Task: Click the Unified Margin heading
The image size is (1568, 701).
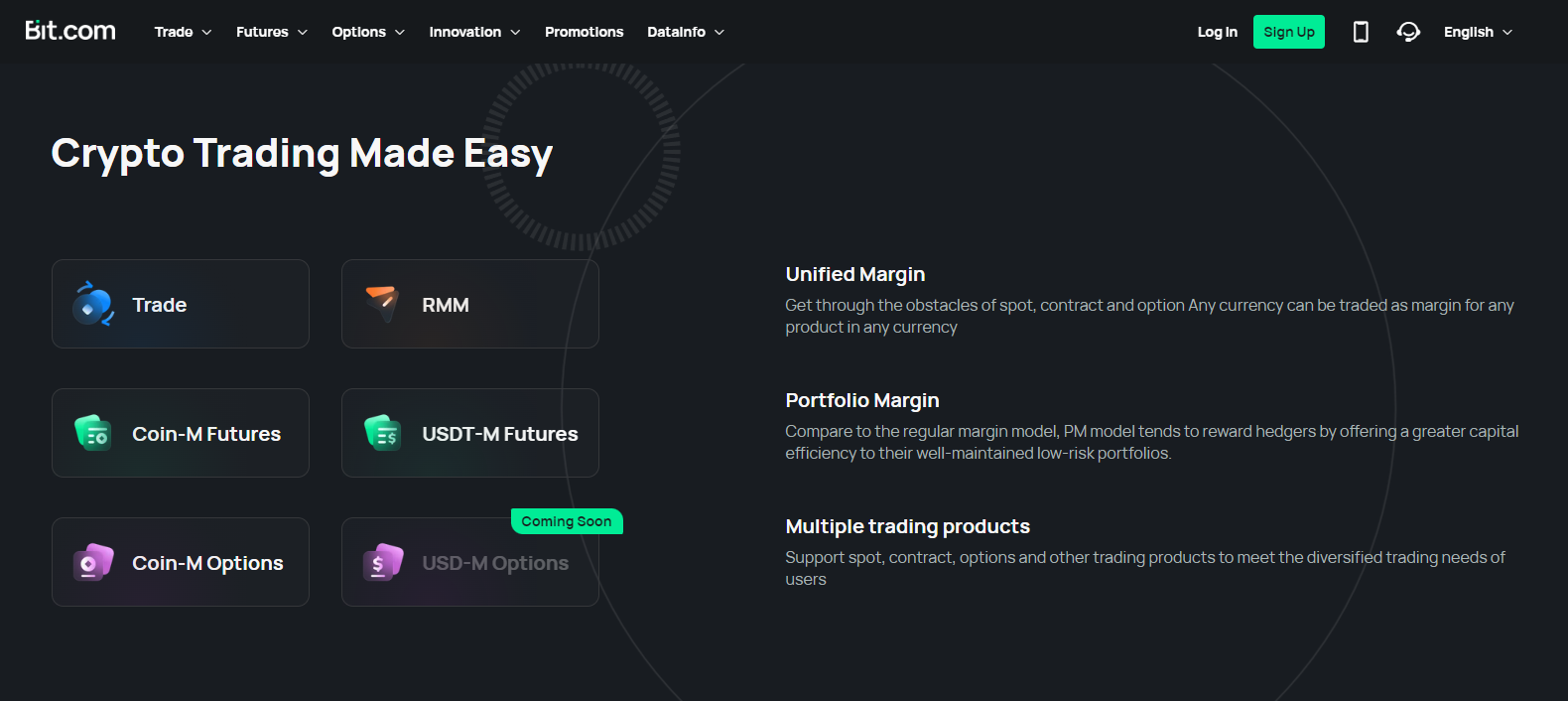Action: tap(854, 274)
